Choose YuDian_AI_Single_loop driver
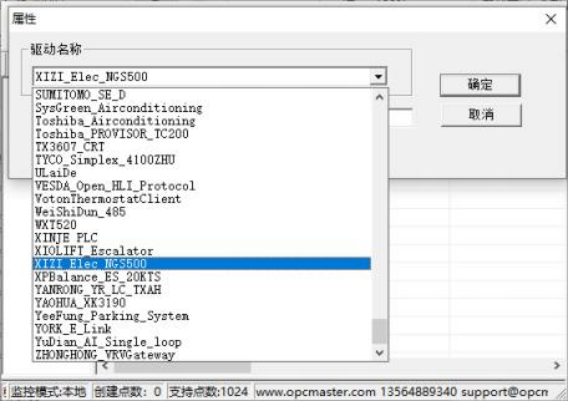The image size is (568, 401). 201,342
